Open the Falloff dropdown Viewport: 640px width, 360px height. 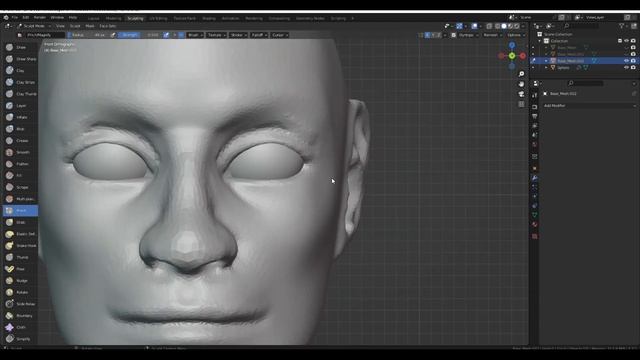pyautogui.click(x=259, y=35)
